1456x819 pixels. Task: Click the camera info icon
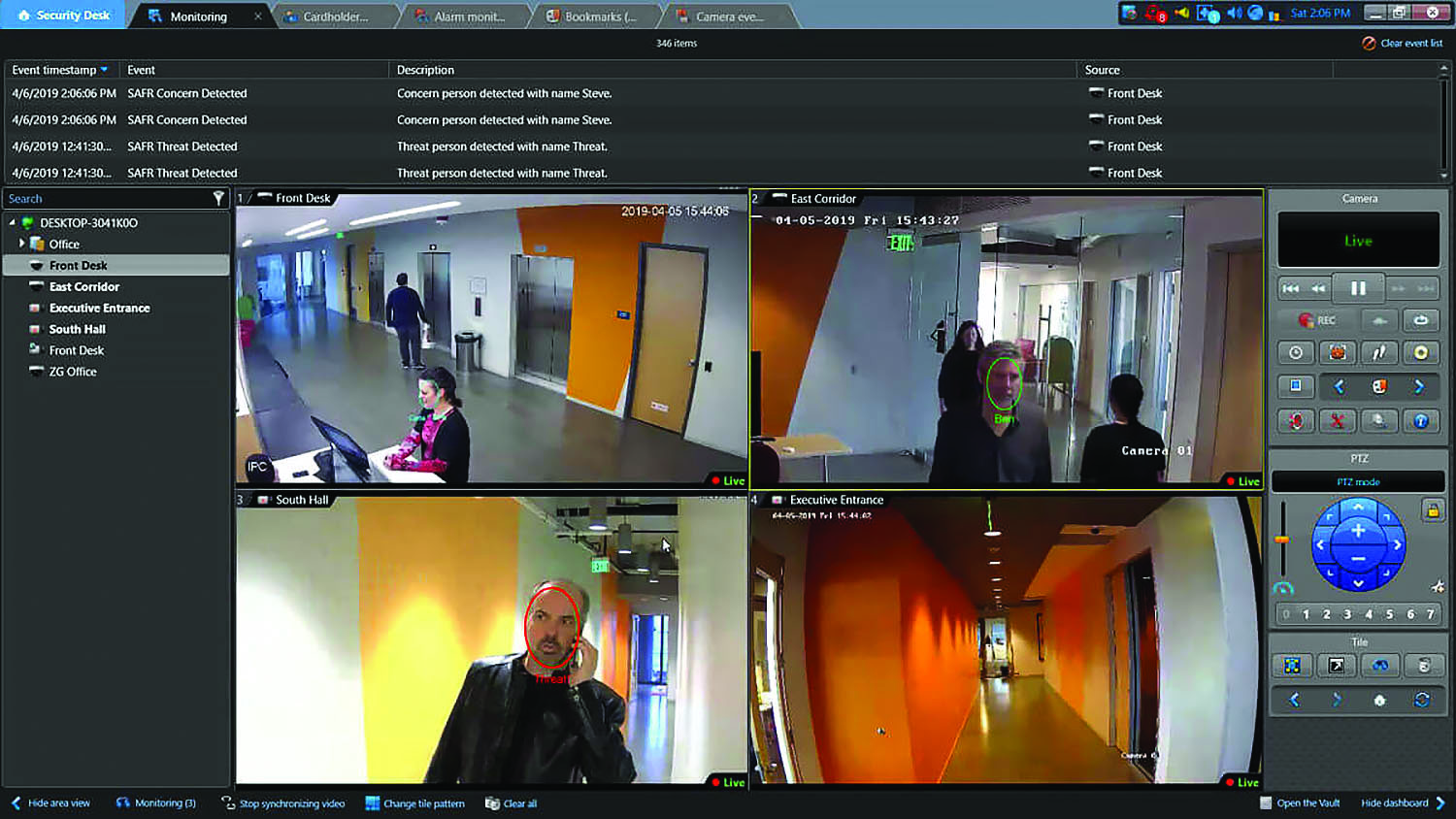[1420, 420]
